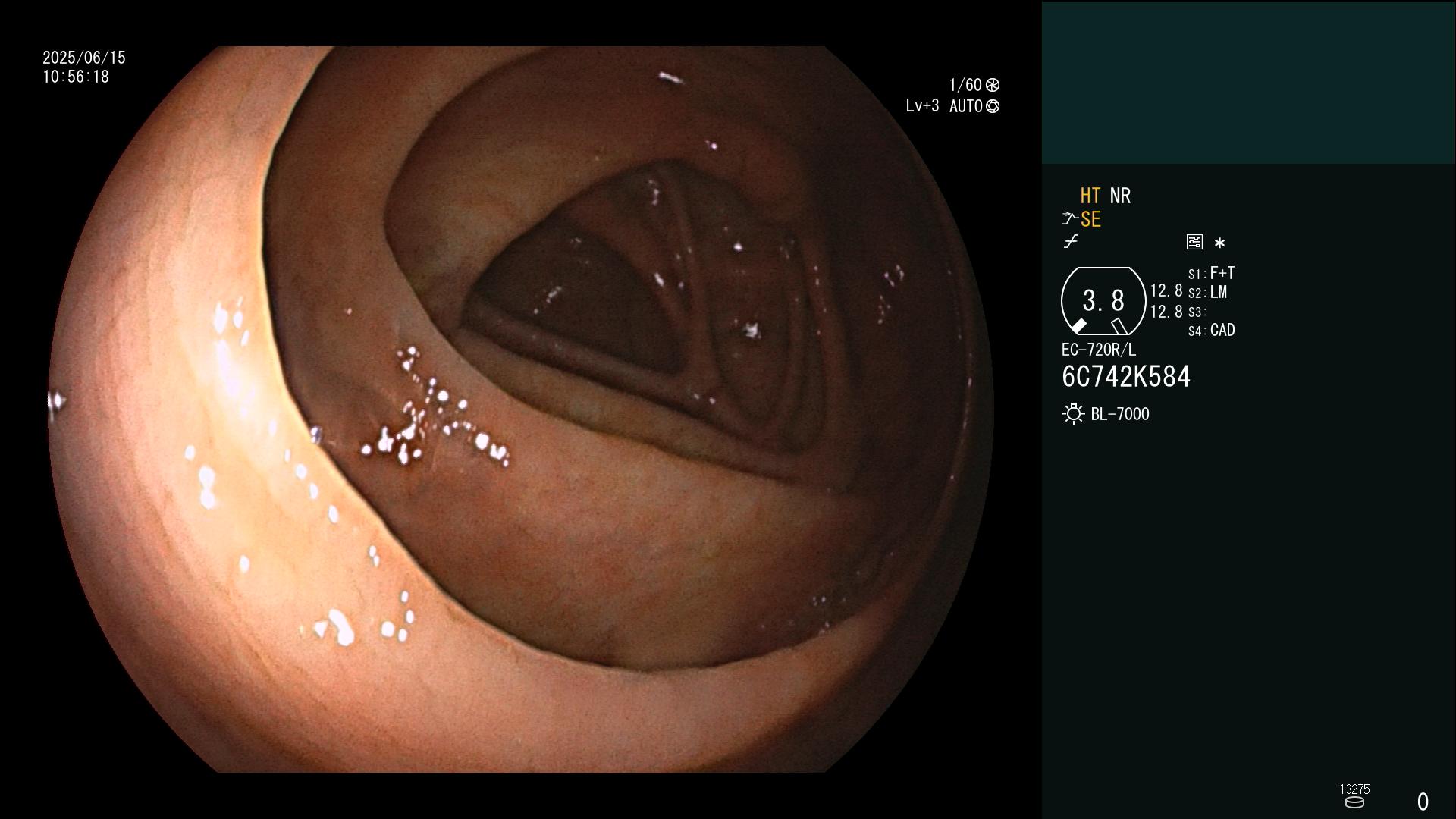This screenshot has height=819, width=1456.
Task: Select the HT mode indicator
Action: pos(1090,196)
